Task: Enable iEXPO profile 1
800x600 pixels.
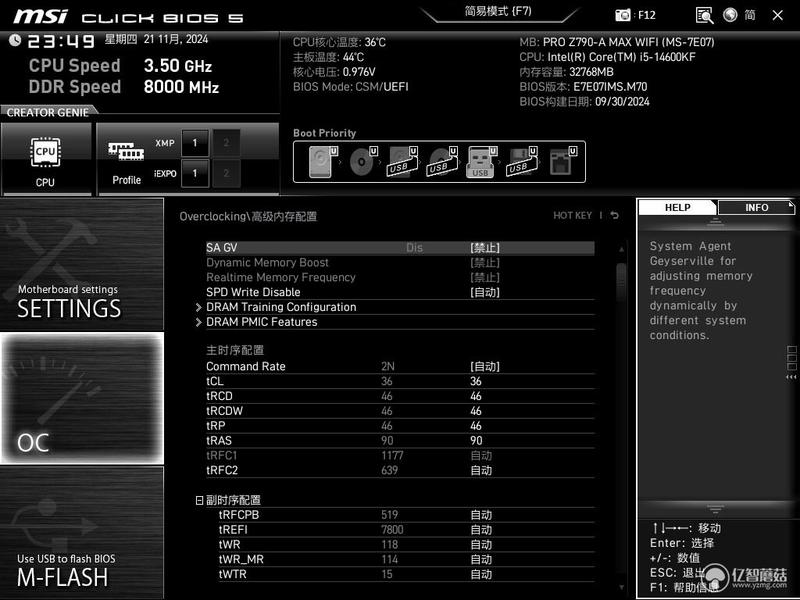Action: 194,173
